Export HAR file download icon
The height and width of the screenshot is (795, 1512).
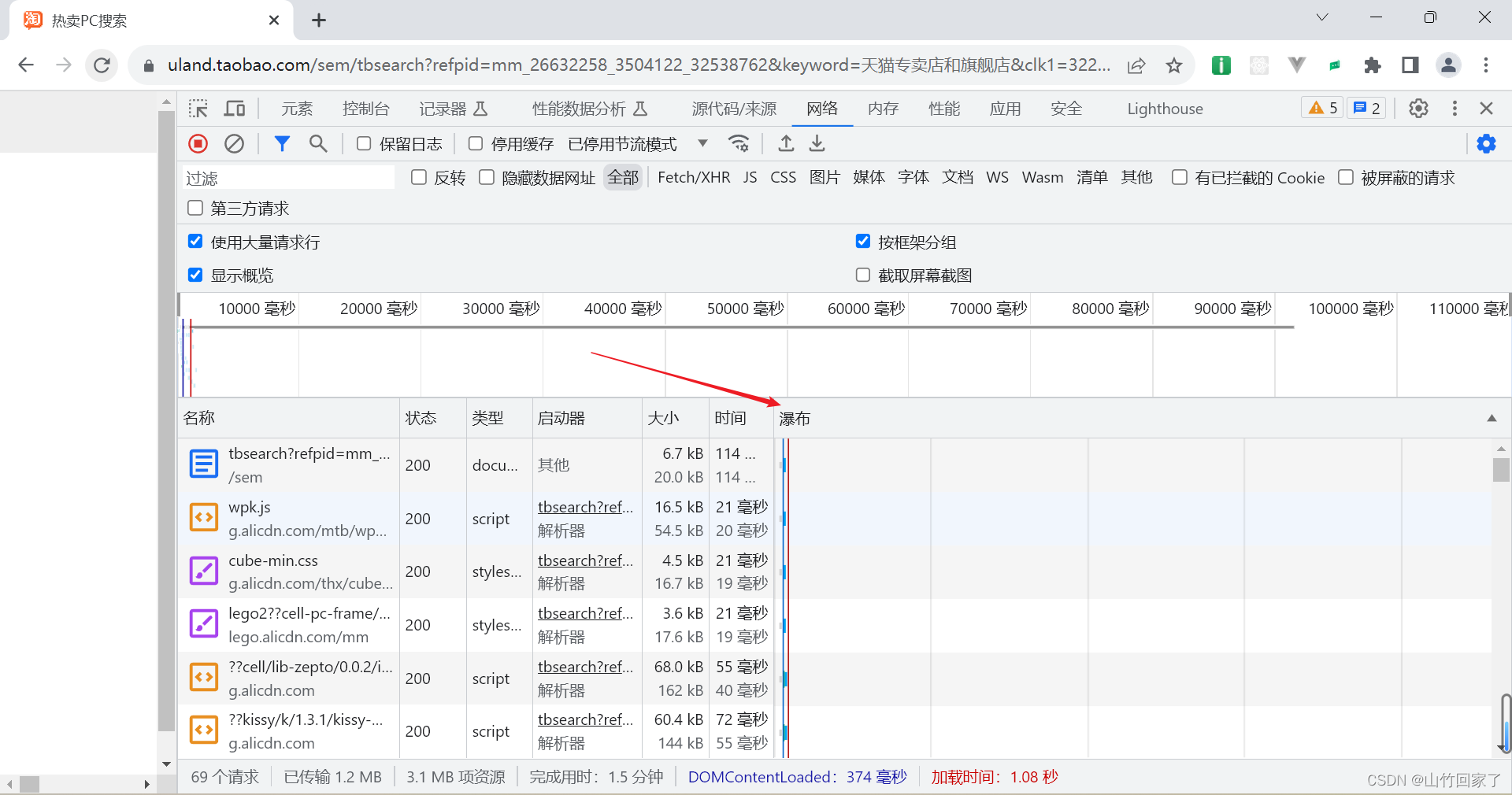pyautogui.click(x=817, y=143)
